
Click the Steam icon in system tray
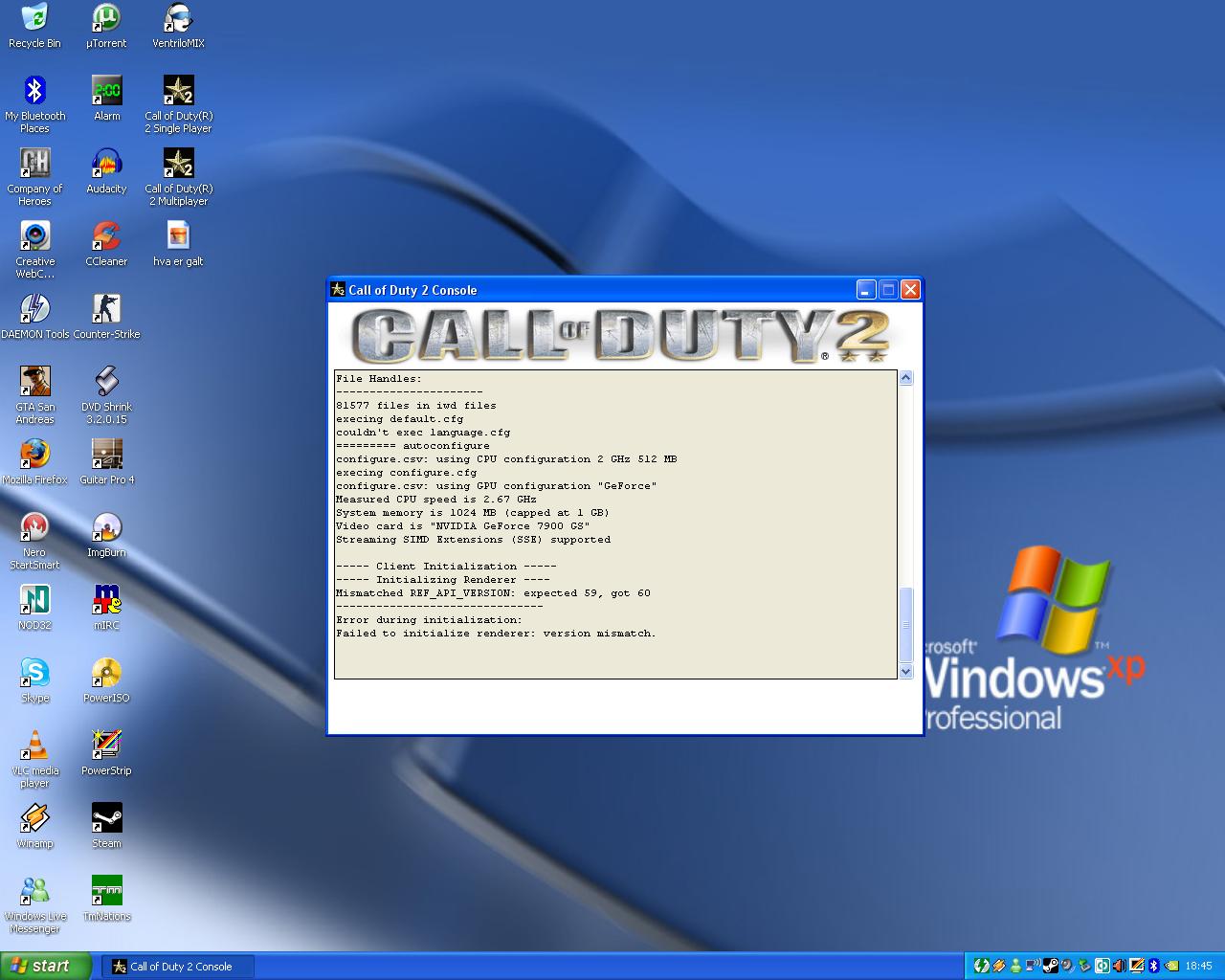[1050, 967]
